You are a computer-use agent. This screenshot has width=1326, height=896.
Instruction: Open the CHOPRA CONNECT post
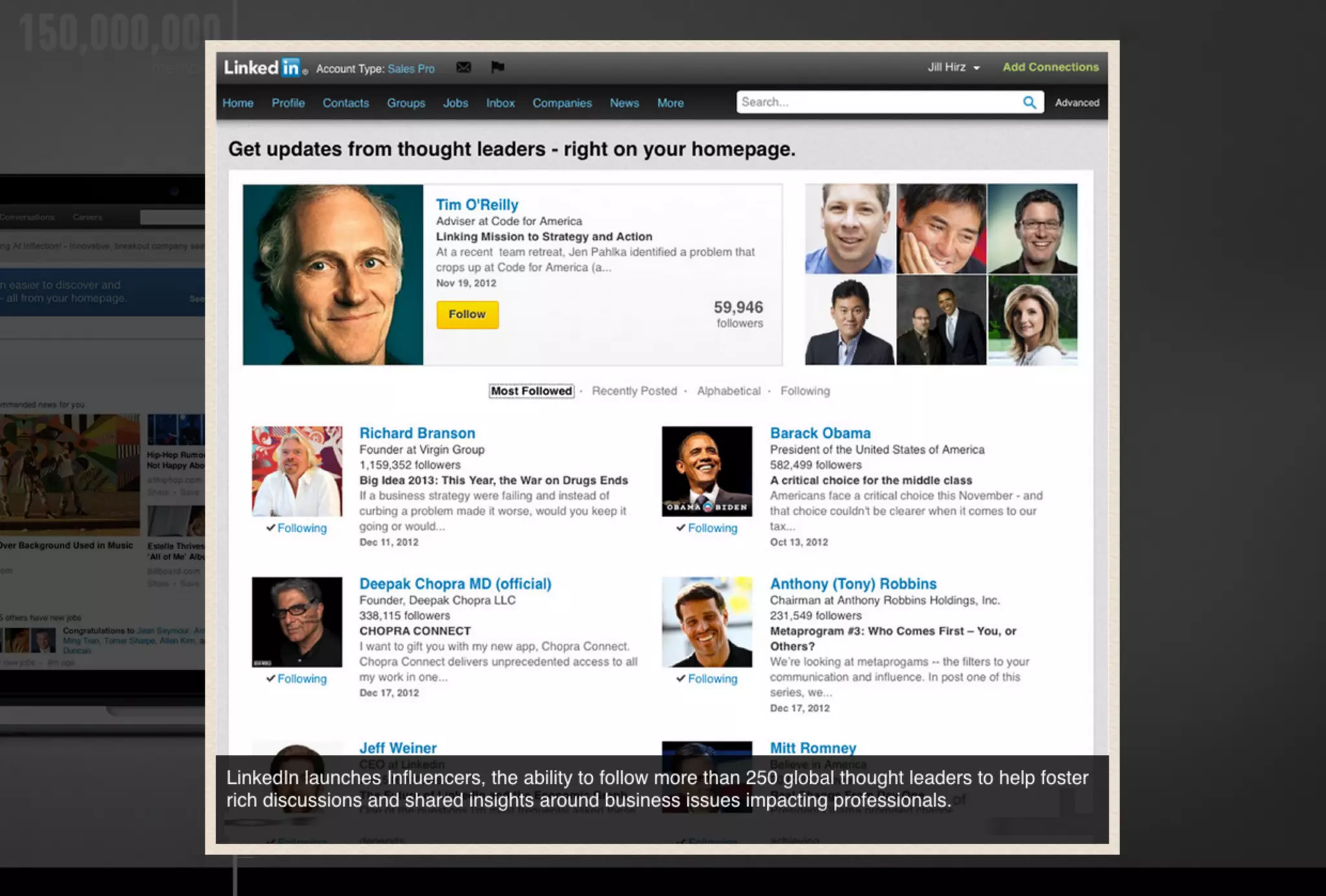(x=415, y=631)
